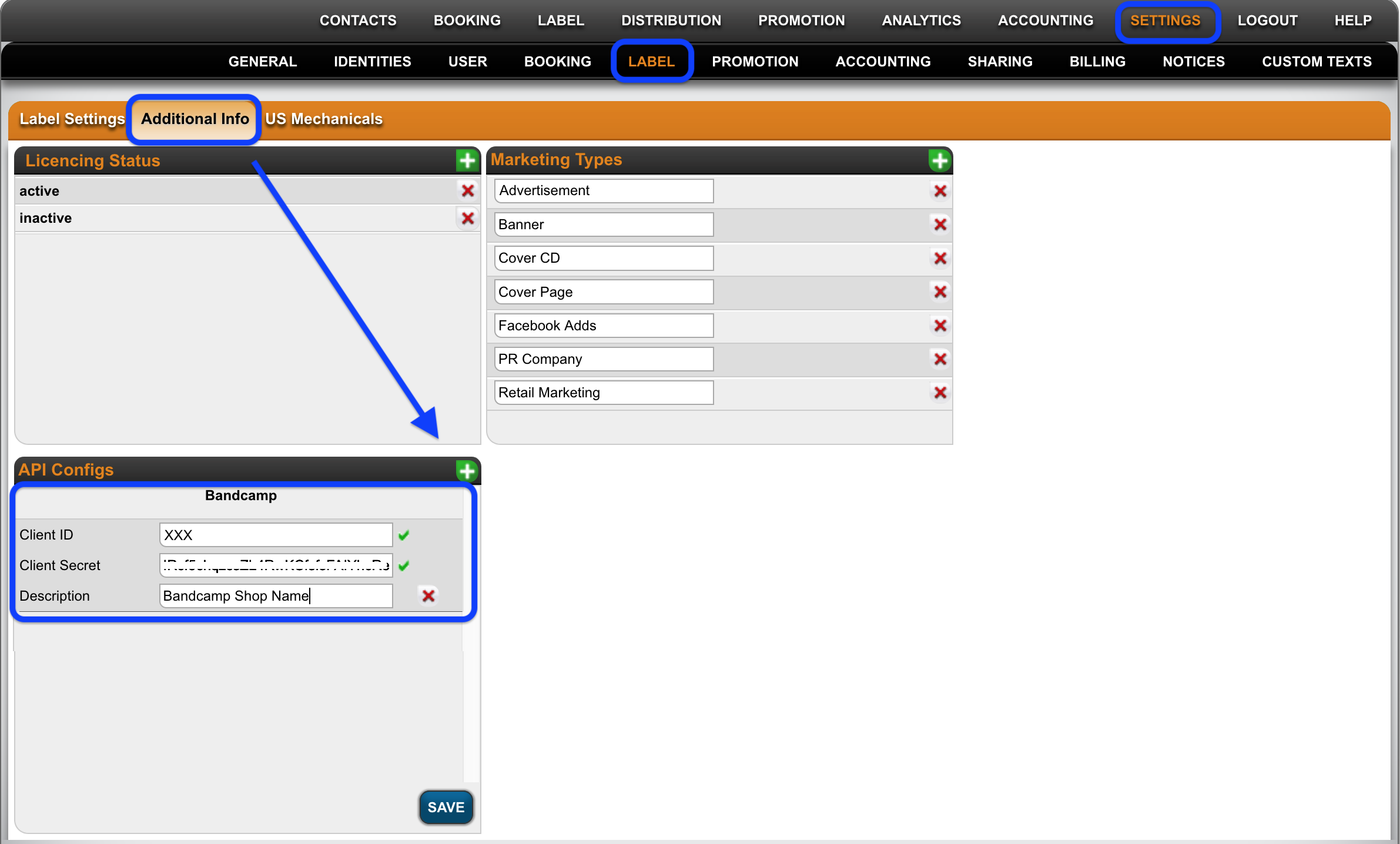
Task: Open the Booking main menu
Action: [x=467, y=21]
